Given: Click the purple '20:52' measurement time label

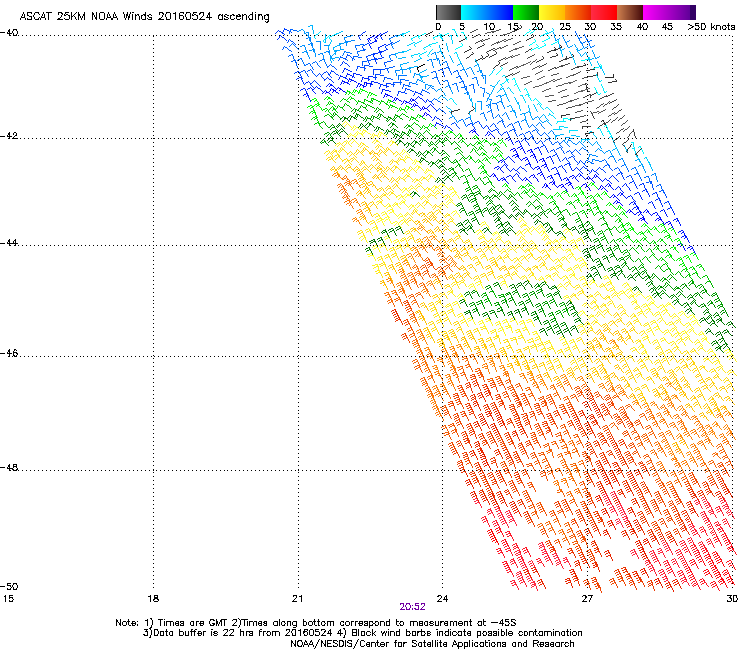Looking at the screenshot, I should click(412, 607).
